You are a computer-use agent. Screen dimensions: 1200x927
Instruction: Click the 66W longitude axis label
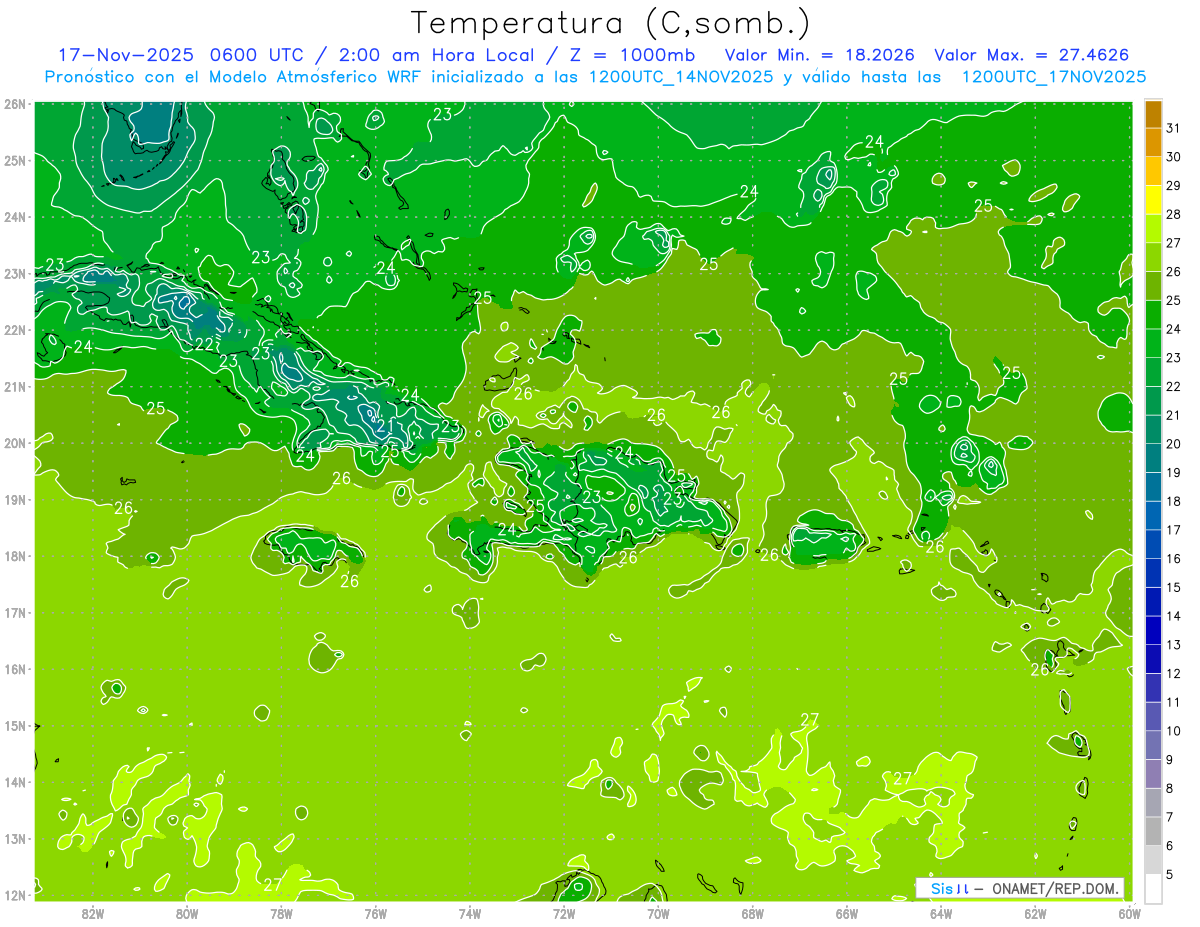(846, 913)
